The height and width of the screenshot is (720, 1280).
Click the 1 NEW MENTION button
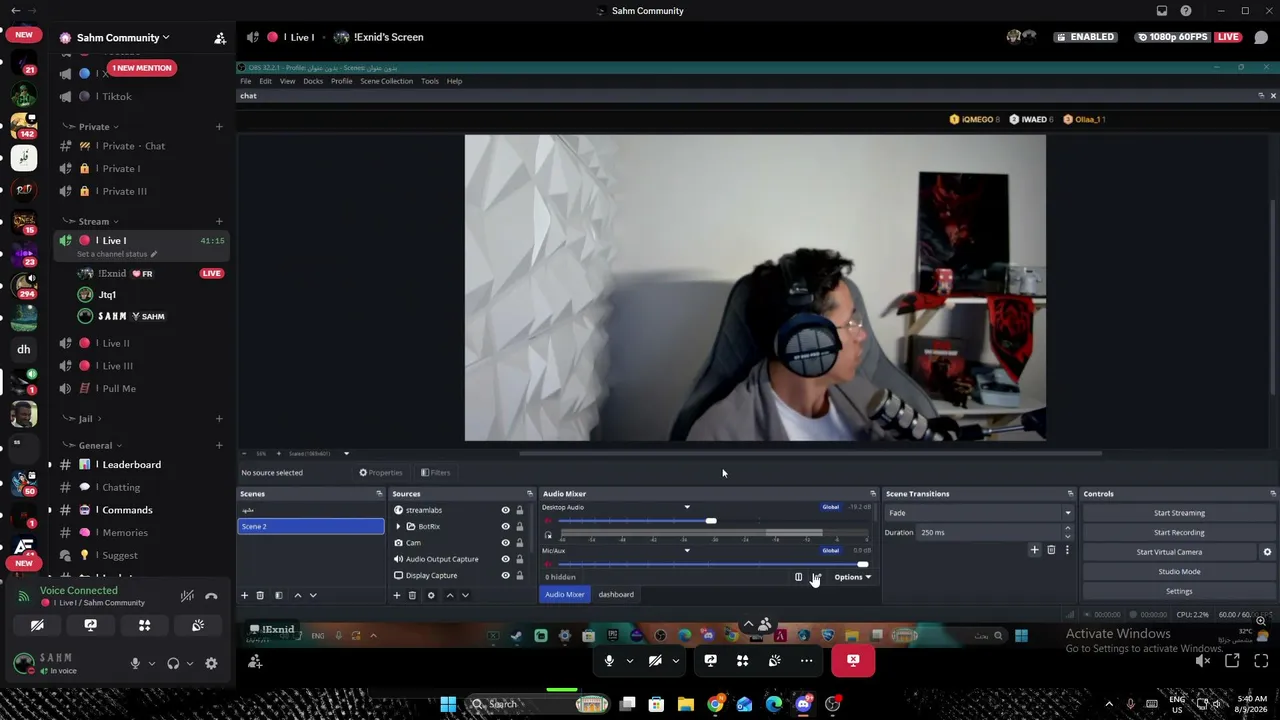(141, 68)
